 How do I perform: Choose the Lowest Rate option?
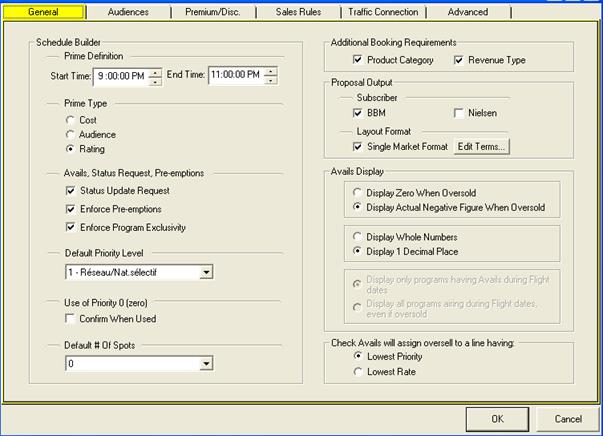point(358,371)
